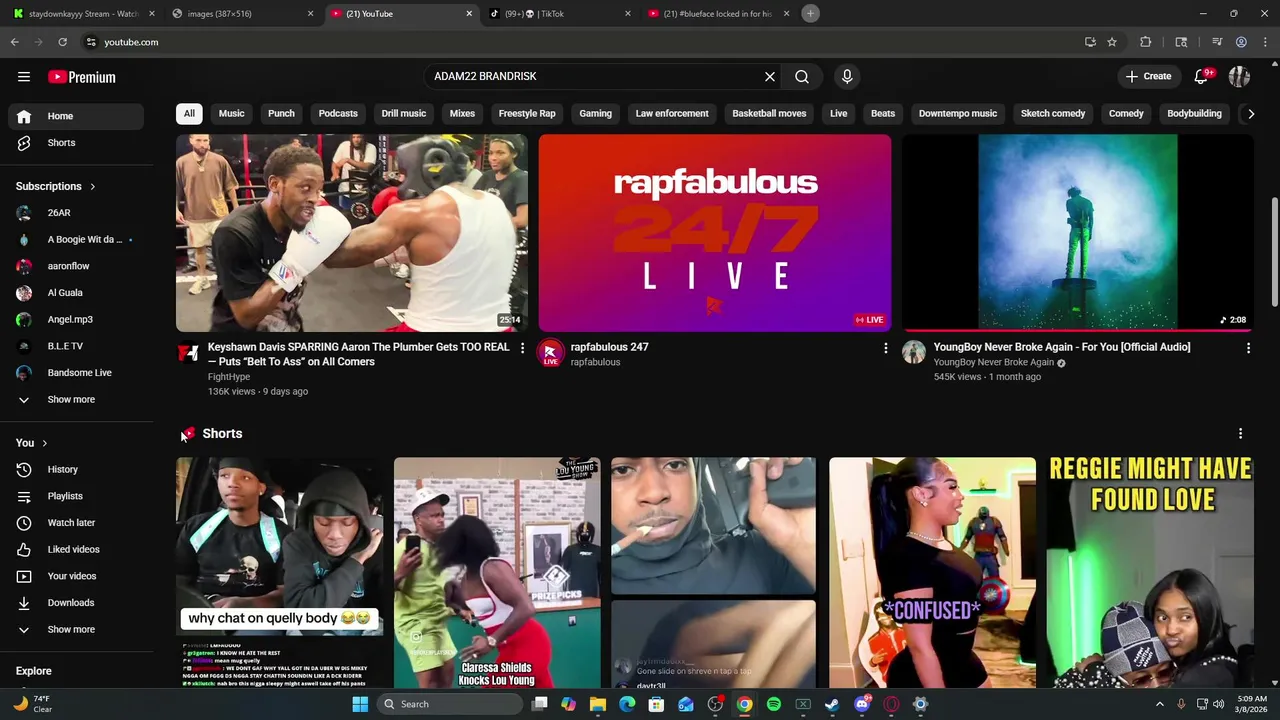
Task: Select the All filter chip
Action: pos(189,114)
